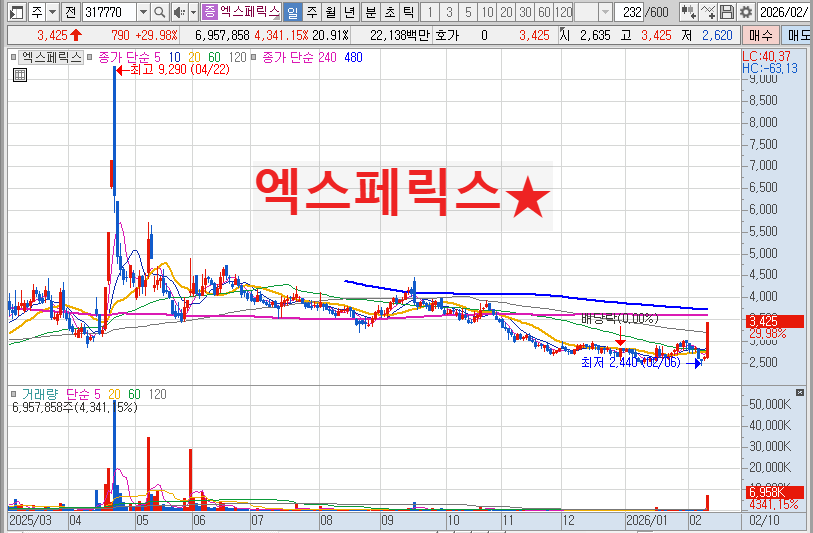Click the small square before 엑스페릭스 legend

[x=13, y=57]
